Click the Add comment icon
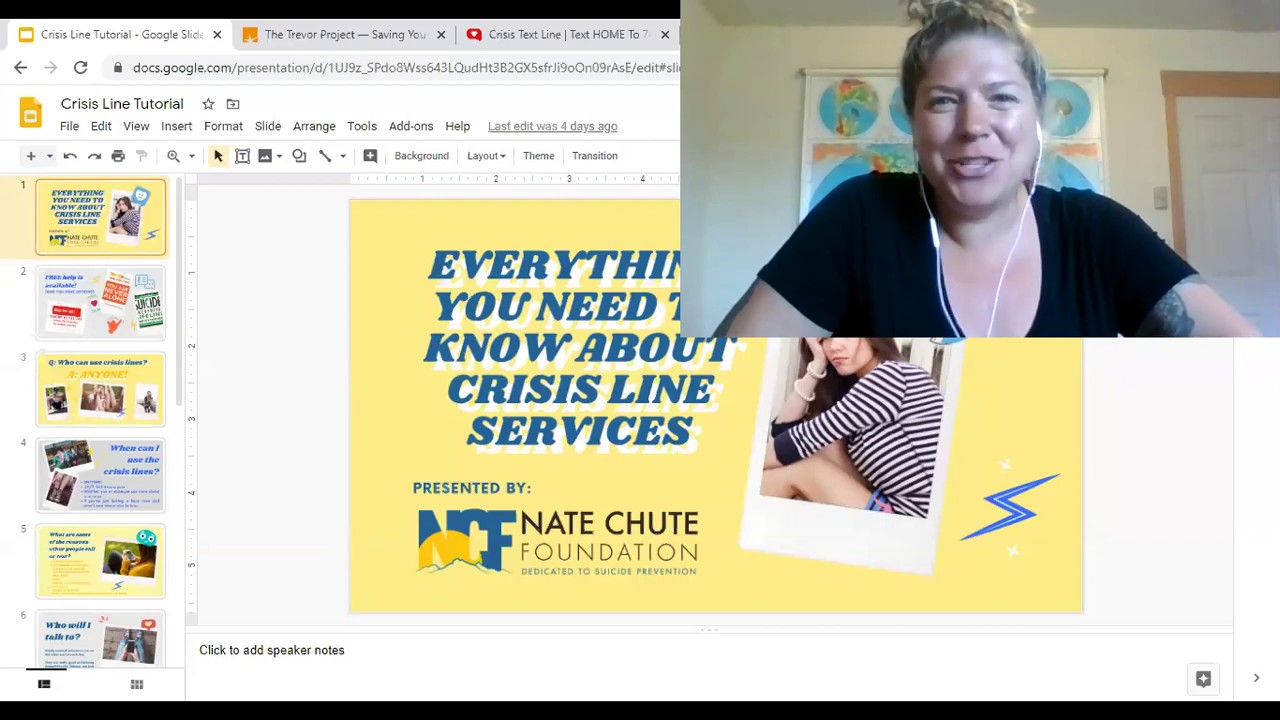 pos(370,156)
